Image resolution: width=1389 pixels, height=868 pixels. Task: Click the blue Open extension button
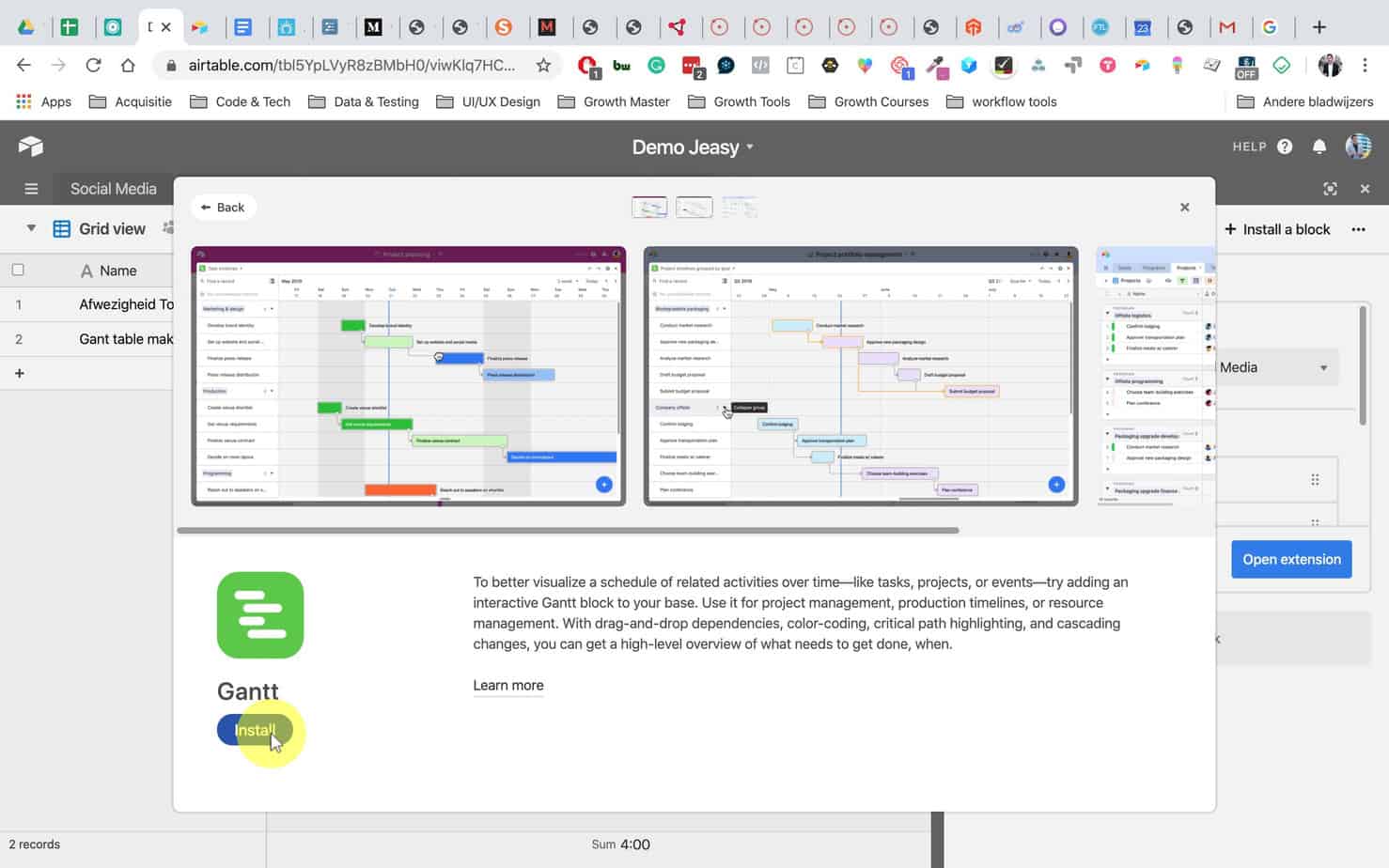pos(1291,559)
